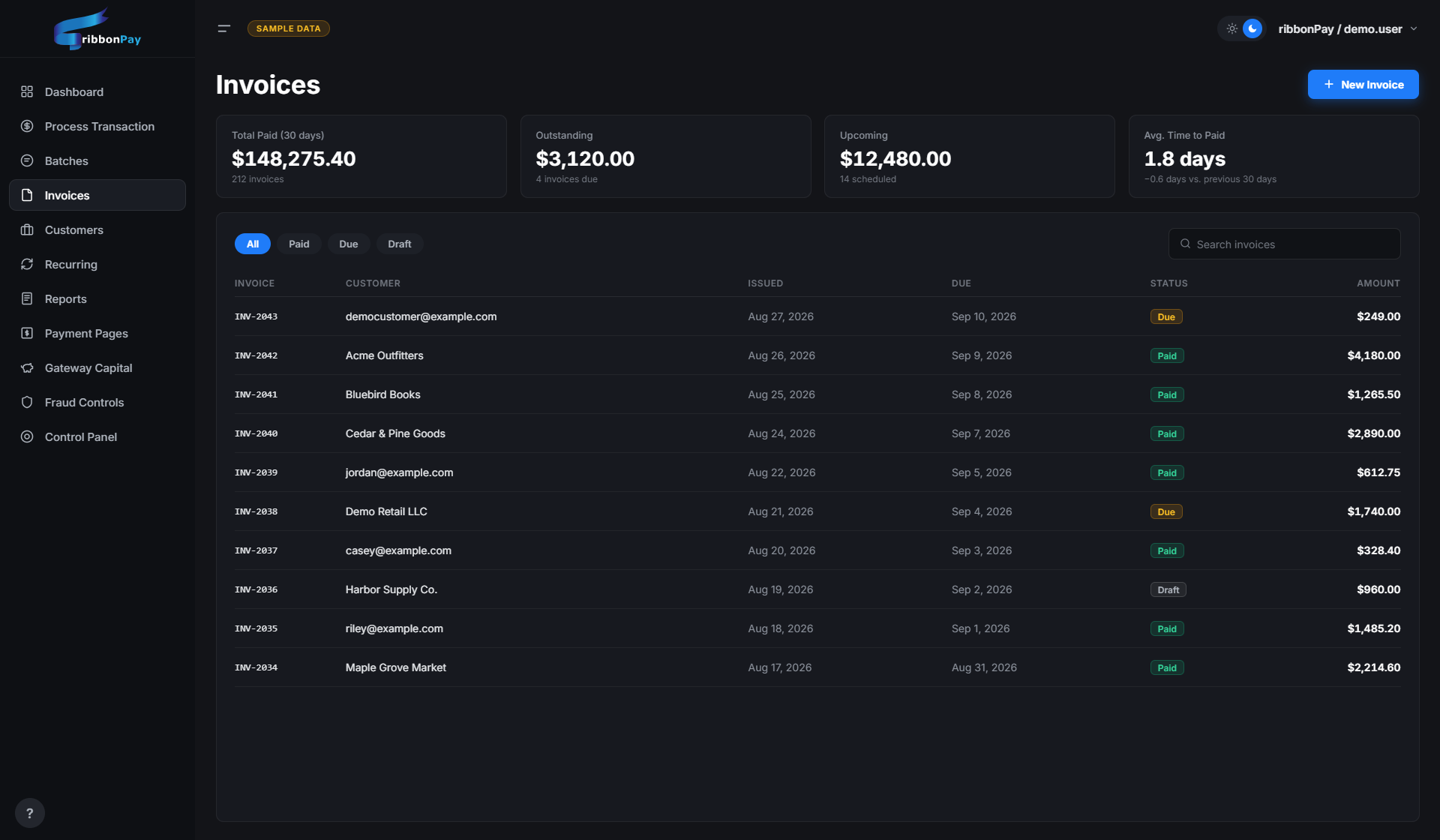
Task: Expand the ribbonPay / demo.user account menu
Action: (x=1348, y=28)
